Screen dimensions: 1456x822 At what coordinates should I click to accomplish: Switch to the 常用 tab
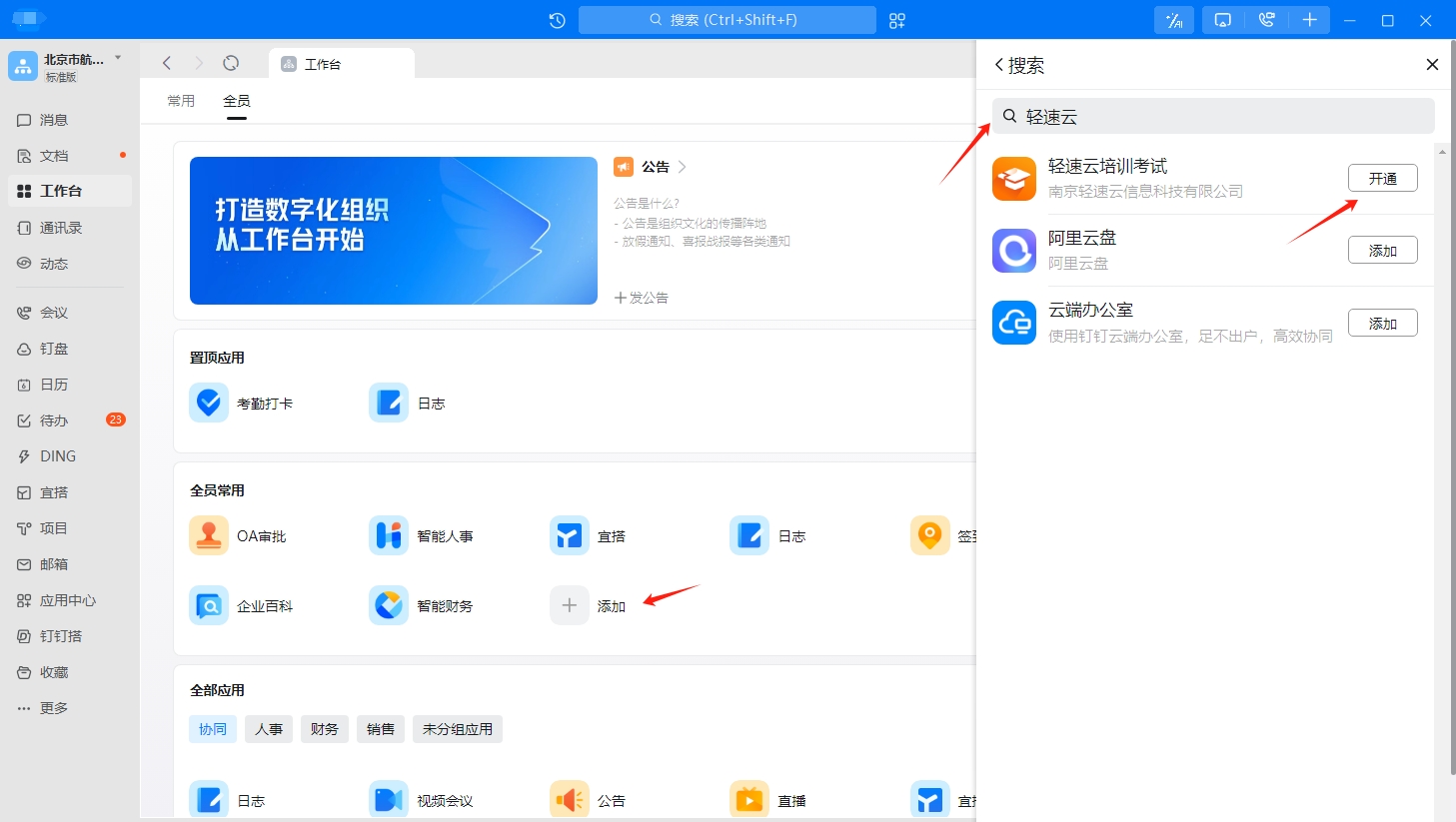click(x=181, y=101)
